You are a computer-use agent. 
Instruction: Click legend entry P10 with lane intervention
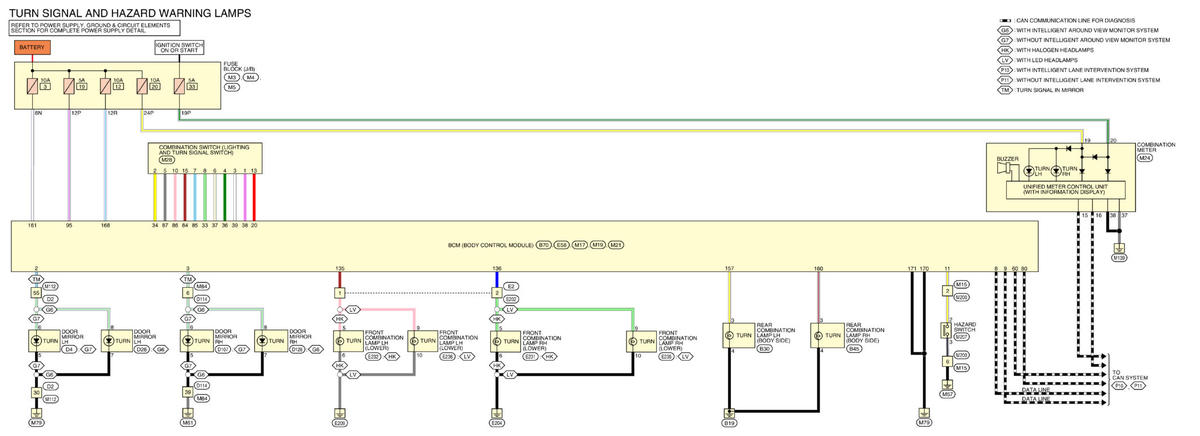1073,70
